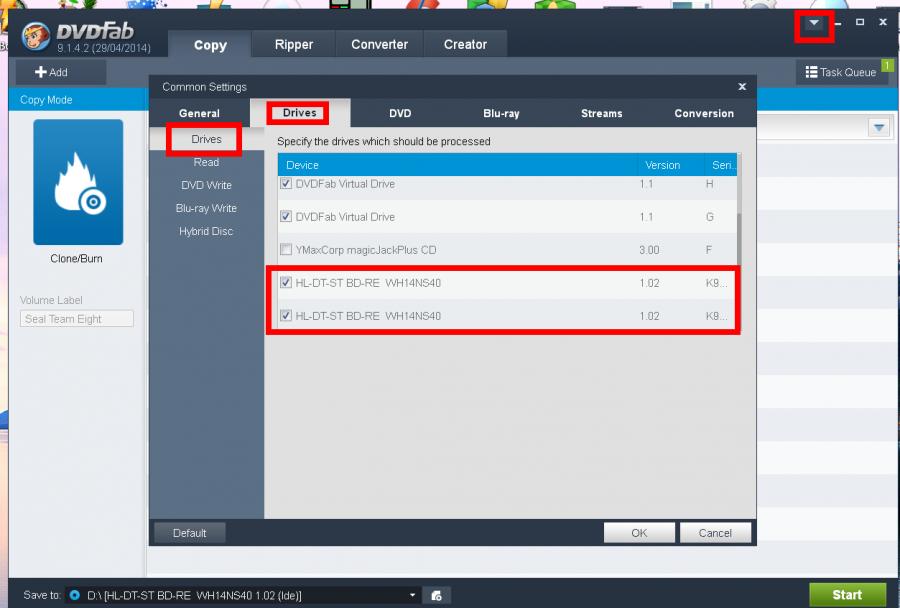Click the Version column header
This screenshot has height=608, width=900.
671,165
